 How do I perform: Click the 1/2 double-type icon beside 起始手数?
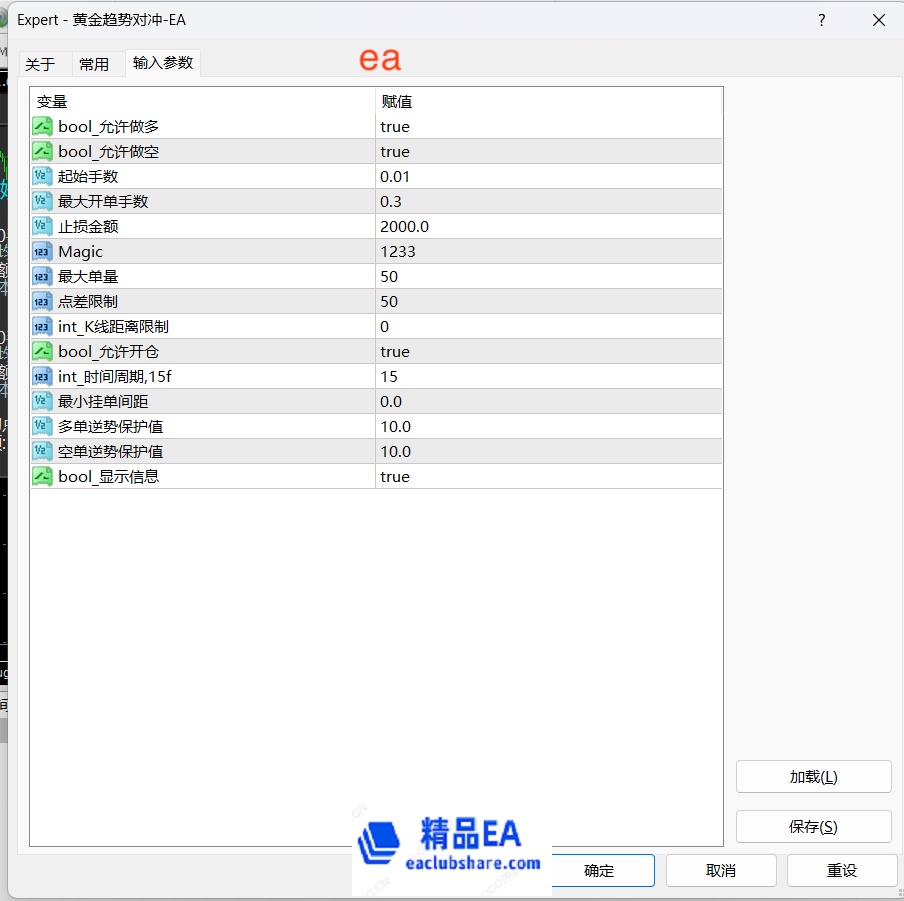pyautogui.click(x=42, y=175)
